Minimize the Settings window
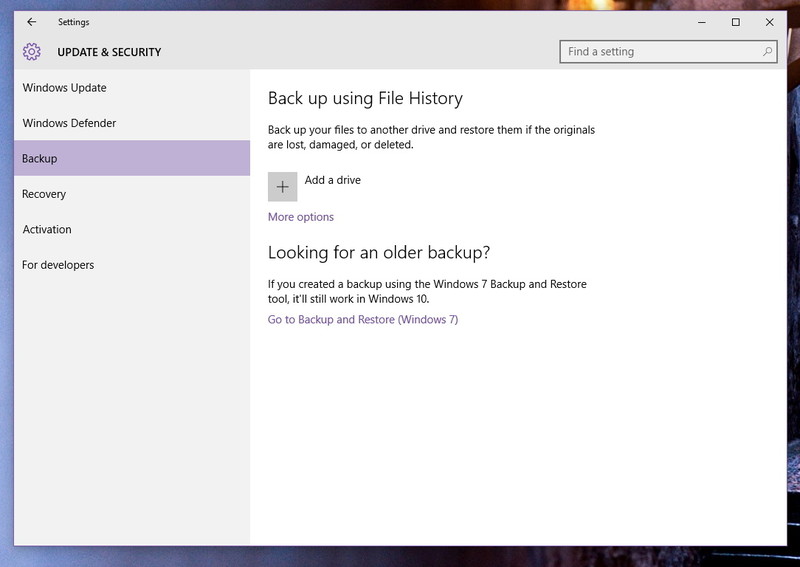 (x=702, y=22)
